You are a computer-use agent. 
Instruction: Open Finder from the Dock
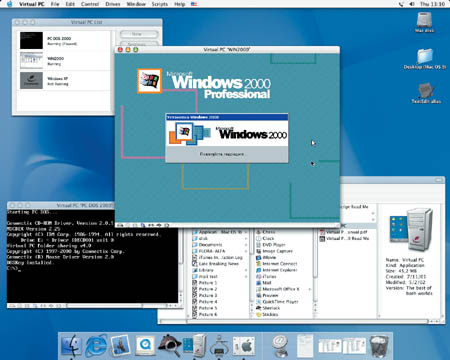pos(71,345)
